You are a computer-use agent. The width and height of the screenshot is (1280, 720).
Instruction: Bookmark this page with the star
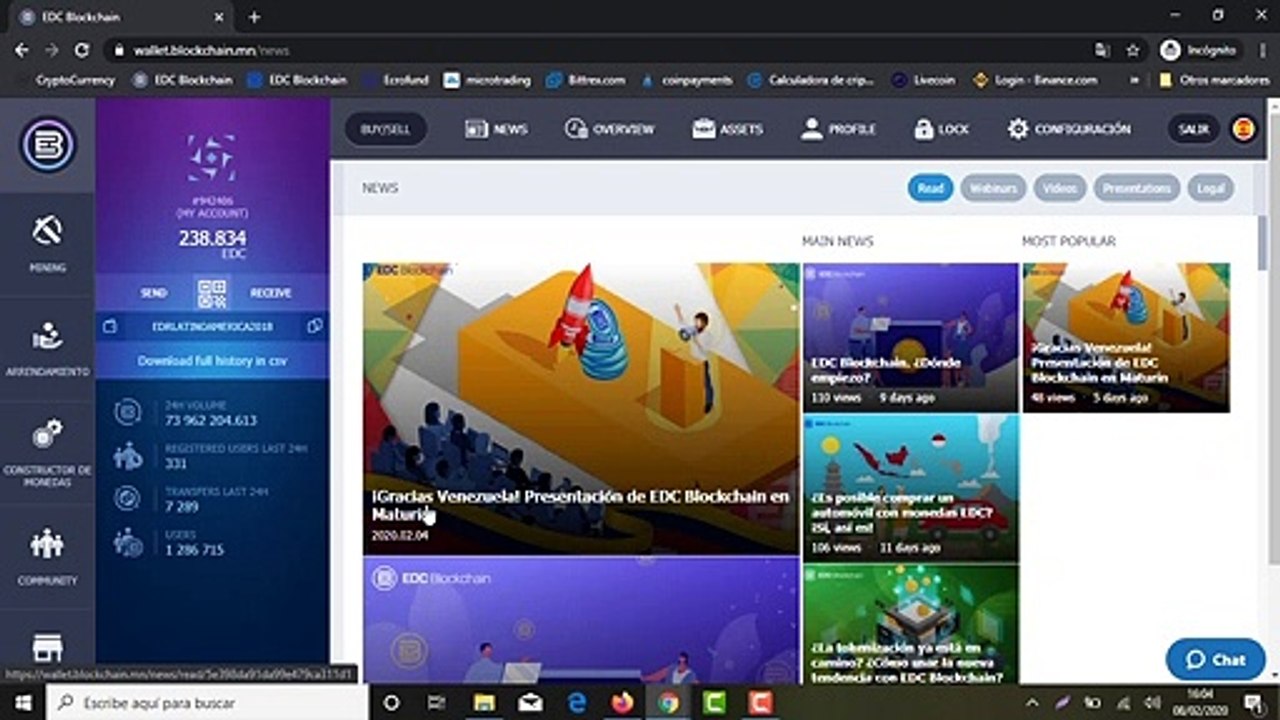tap(1132, 50)
